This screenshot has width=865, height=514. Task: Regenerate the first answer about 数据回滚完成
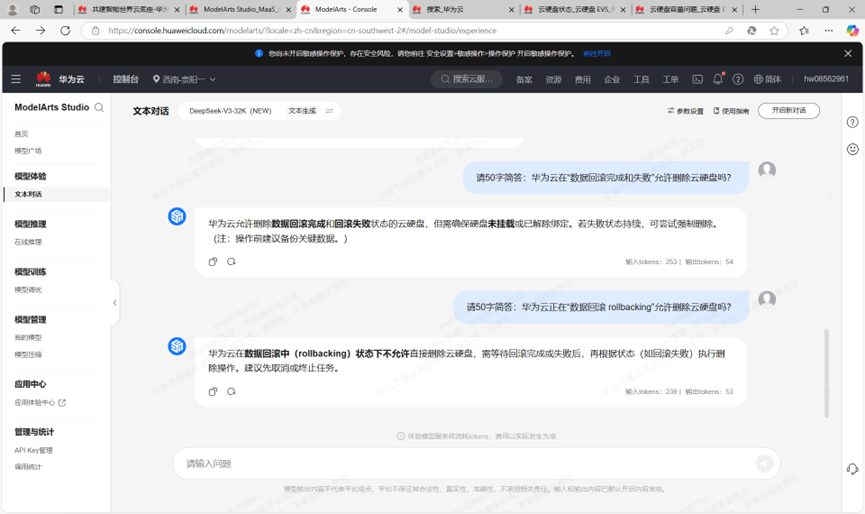pos(231,261)
